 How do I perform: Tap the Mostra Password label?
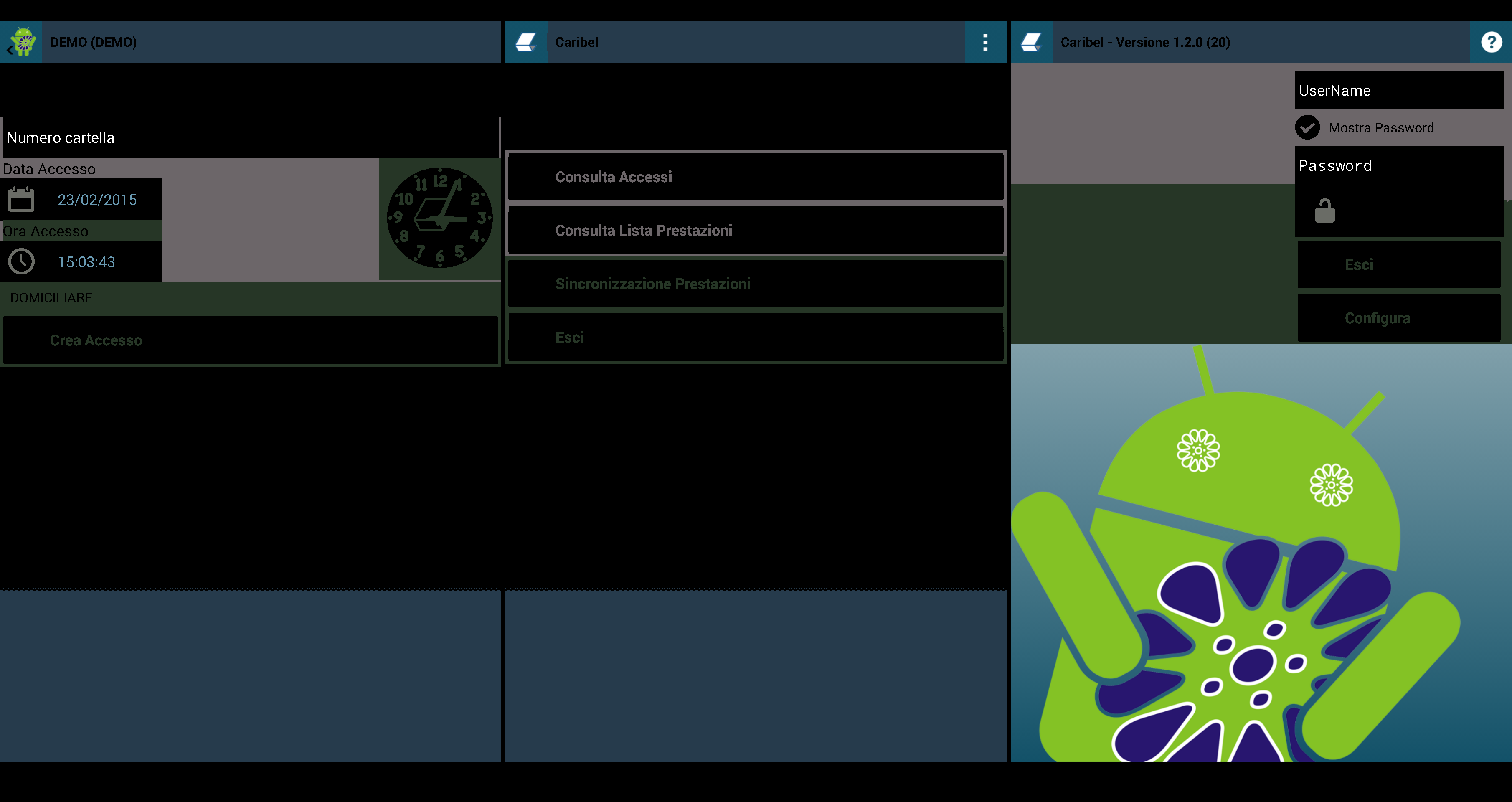(x=1381, y=127)
